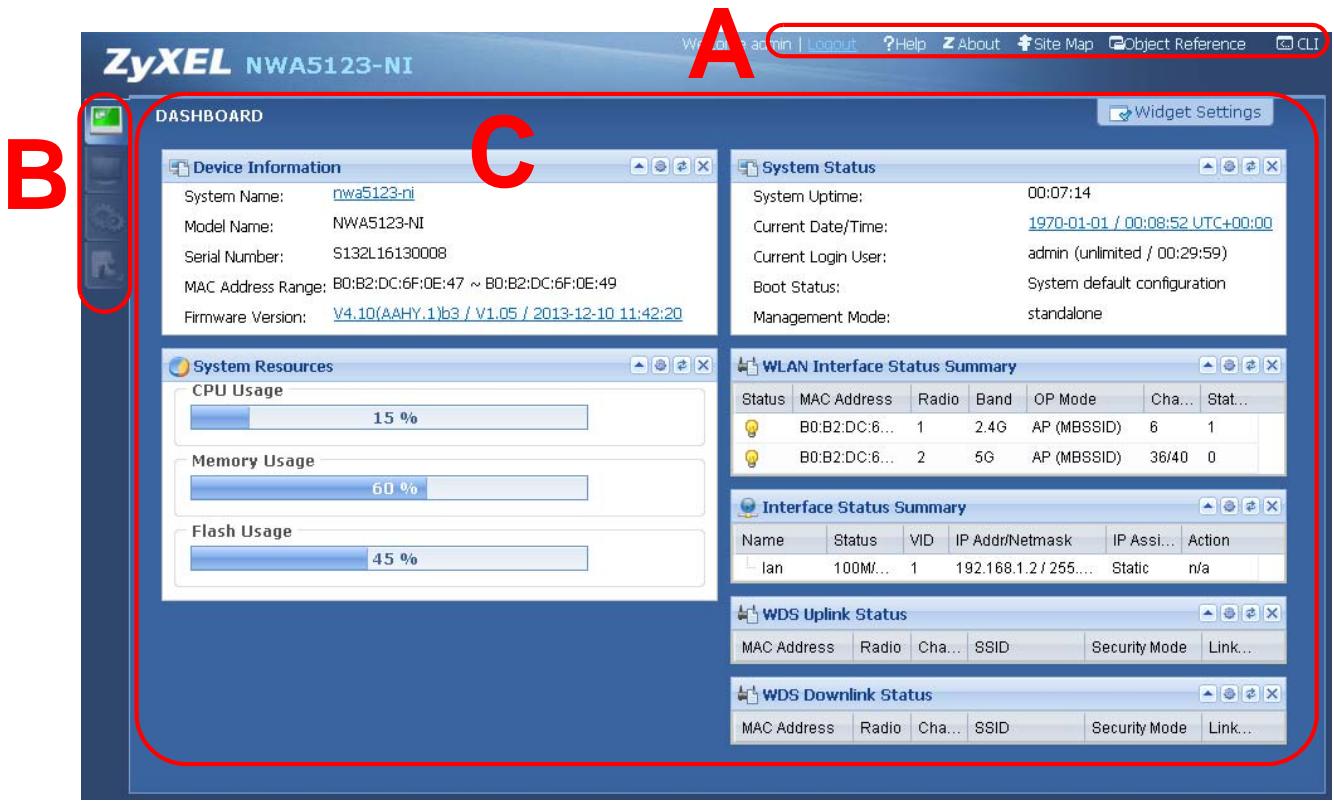Open the About menu item
Image resolution: width=1334 pixels, height=801 pixels.
[x=973, y=44]
